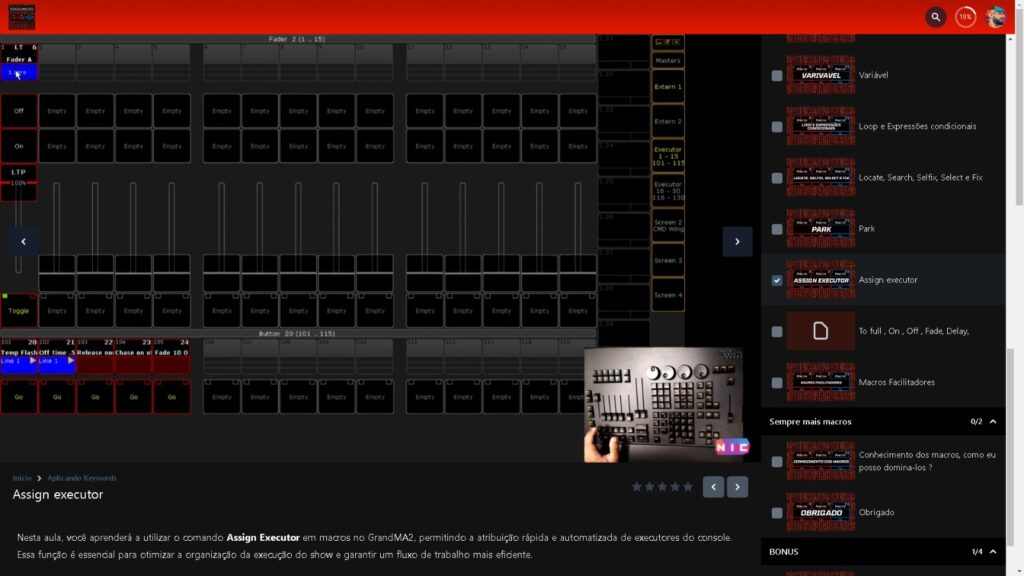Open the Obrigado lesson thumbnail
Viewport: 1024px width, 576px height.
click(x=820, y=512)
